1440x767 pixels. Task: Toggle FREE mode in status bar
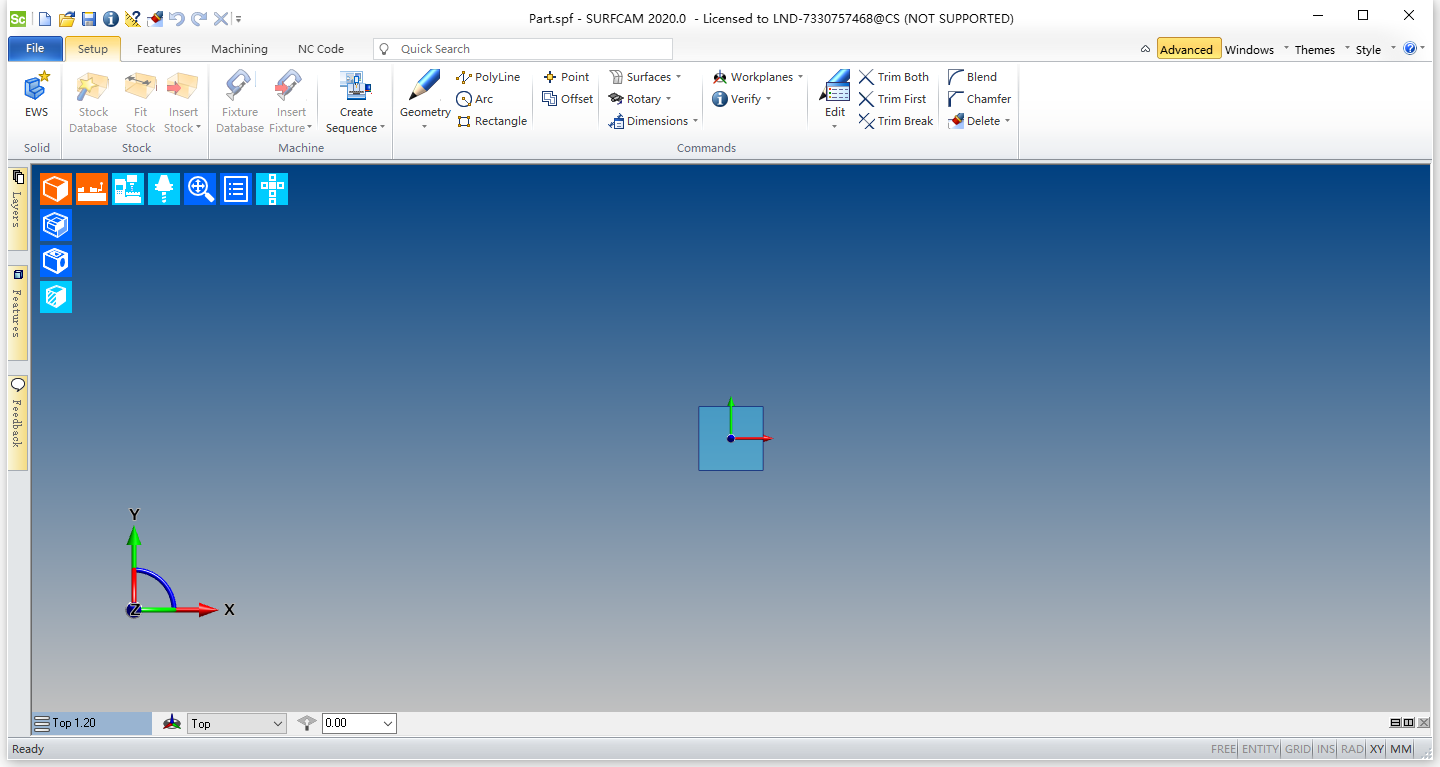(1223, 749)
